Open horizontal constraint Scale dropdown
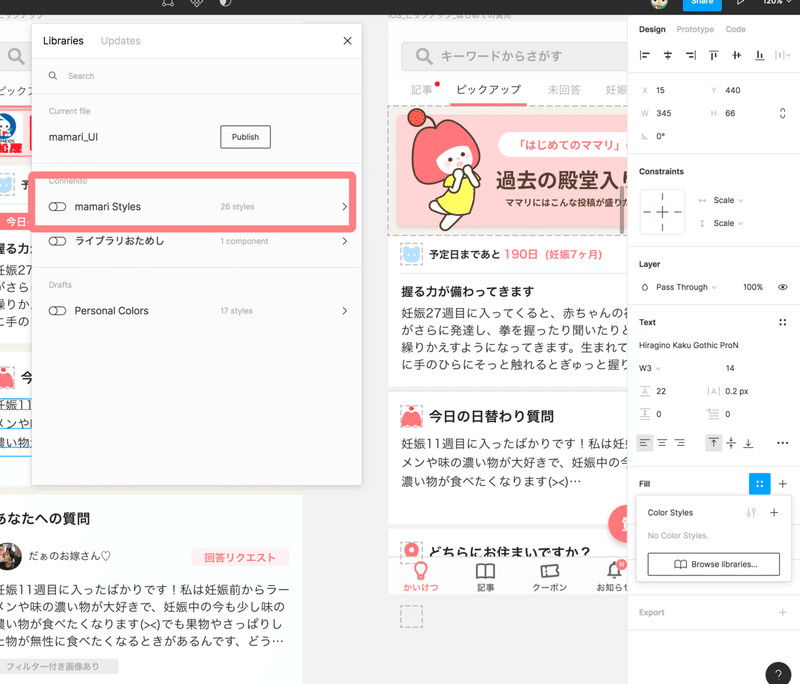Screen dimensions: 800x684 pos(728,200)
